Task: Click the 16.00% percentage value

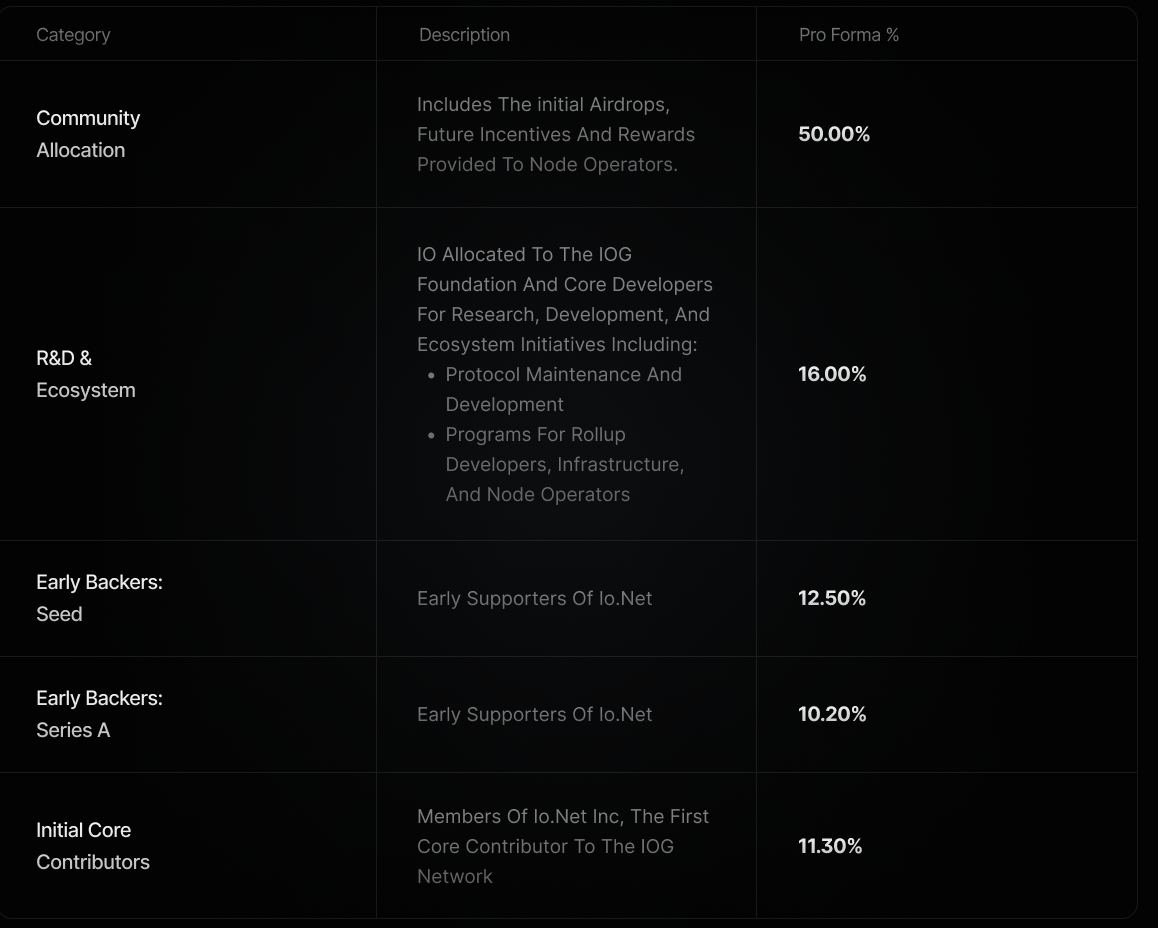Action: pyautogui.click(x=832, y=374)
